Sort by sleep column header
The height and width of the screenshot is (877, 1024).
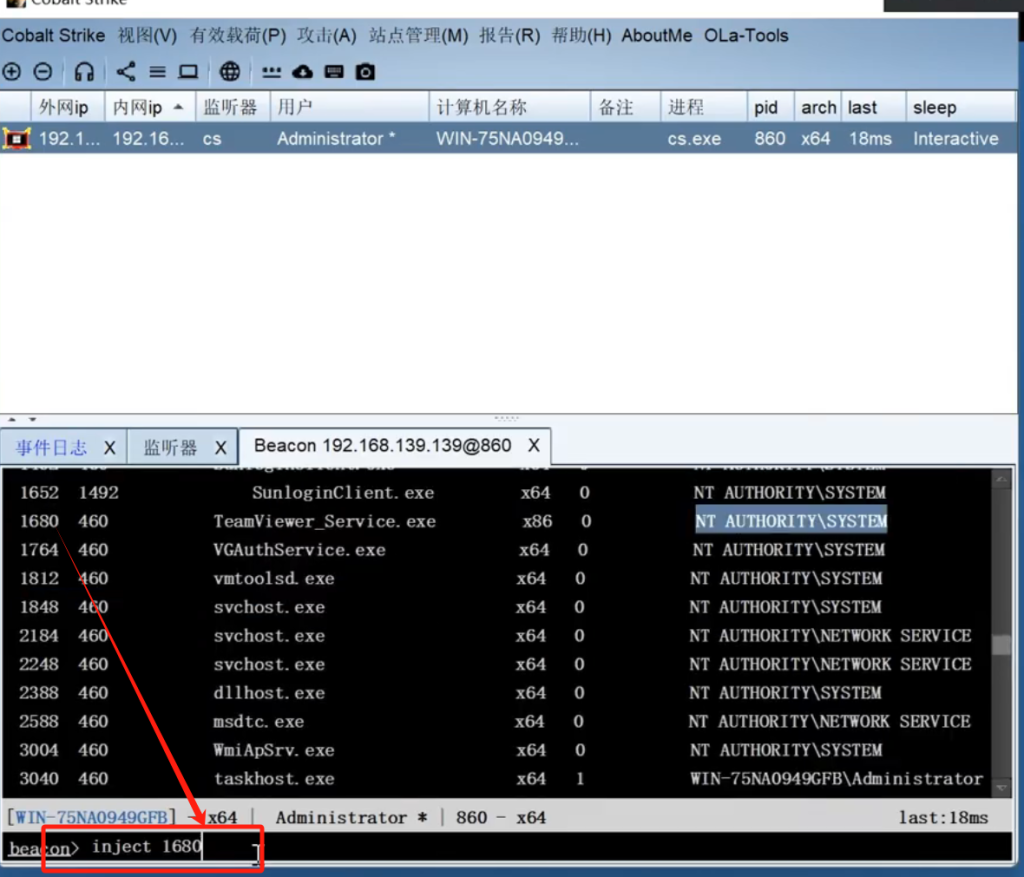[961, 107]
